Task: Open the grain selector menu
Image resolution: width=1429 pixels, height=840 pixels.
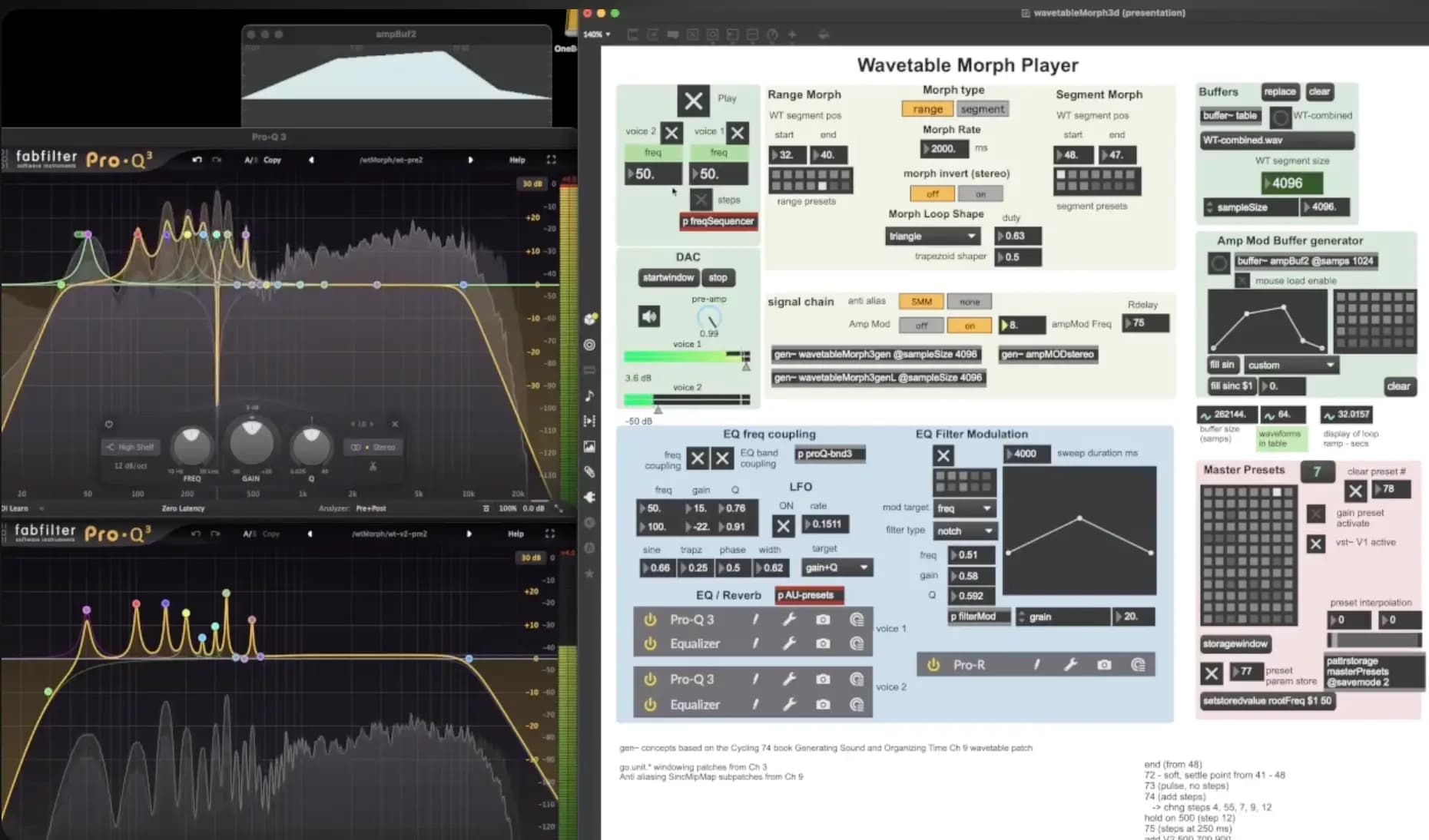Action: pyautogui.click(x=1063, y=617)
